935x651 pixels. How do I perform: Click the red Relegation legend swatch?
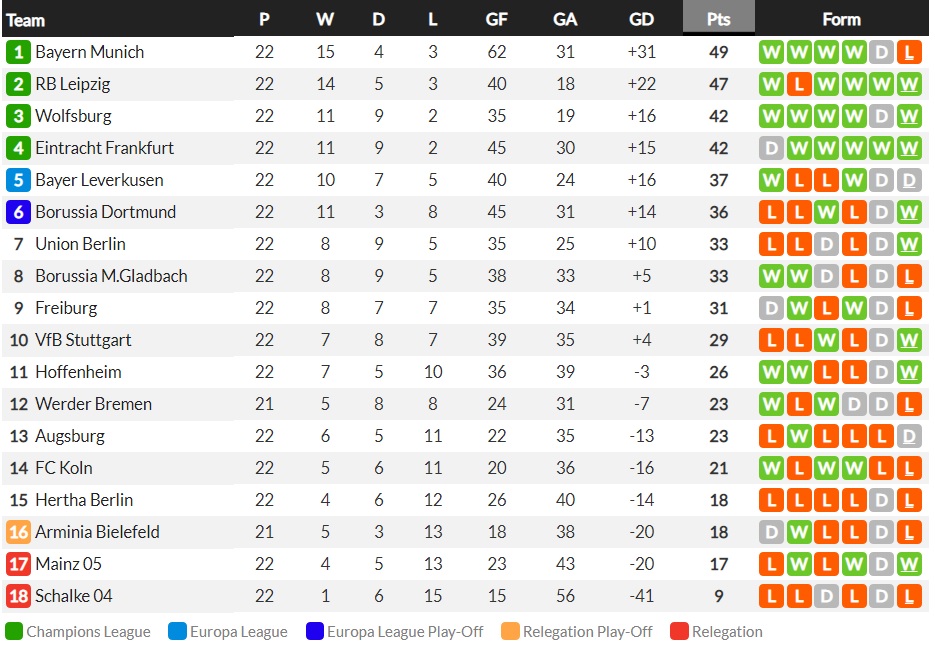[x=679, y=631]
